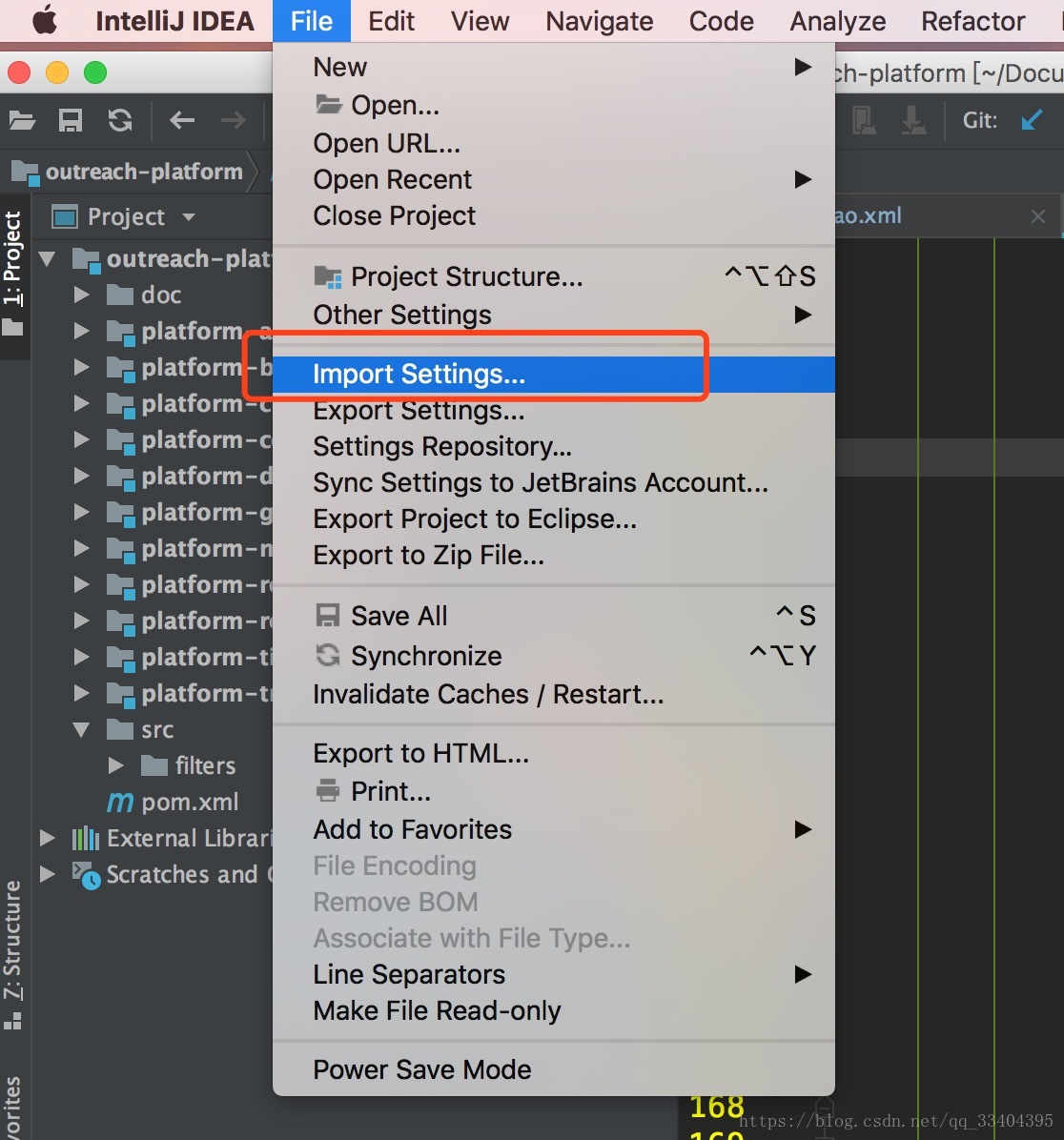The image size is (1064, 1140).
Task: Select Sync Settings to JetBrains Account...
Action: click(554, 482)
